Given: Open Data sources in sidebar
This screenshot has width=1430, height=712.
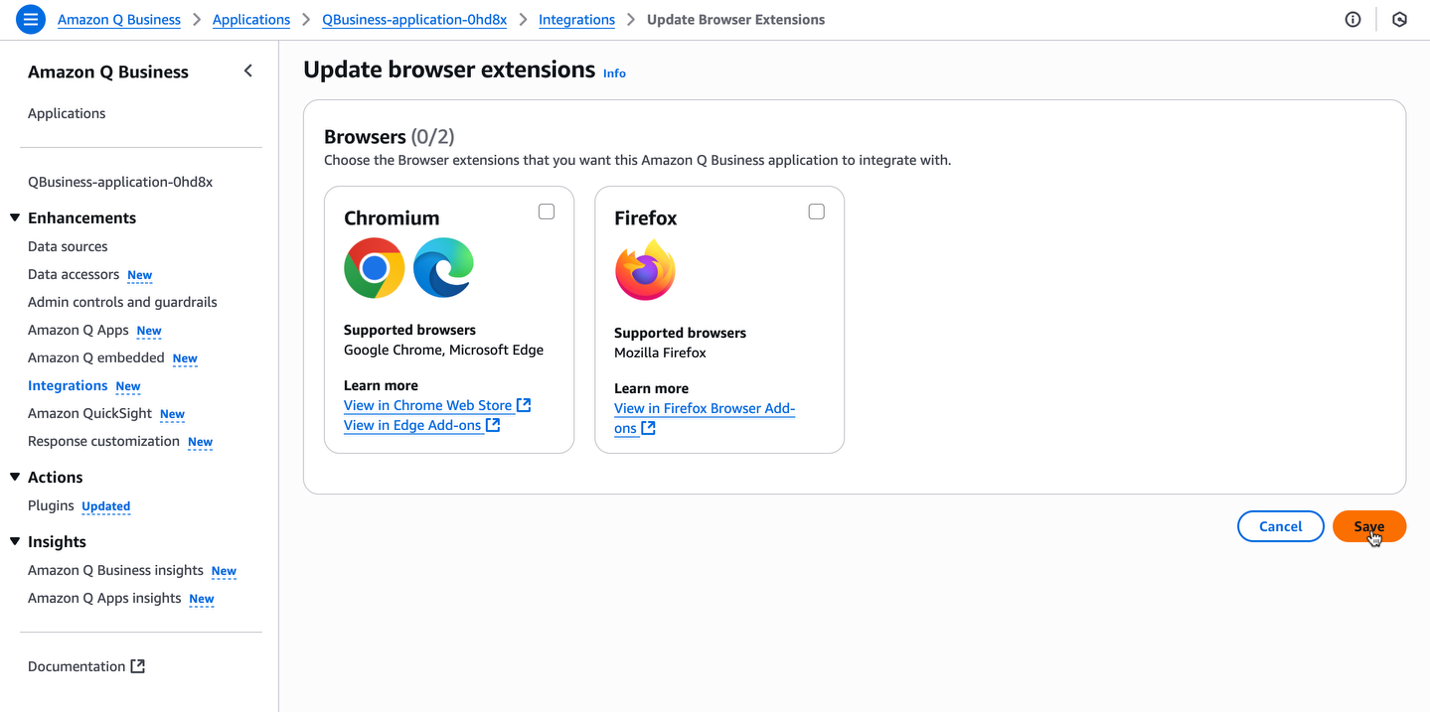Looking at the screenshot, I should coord(68,246).
